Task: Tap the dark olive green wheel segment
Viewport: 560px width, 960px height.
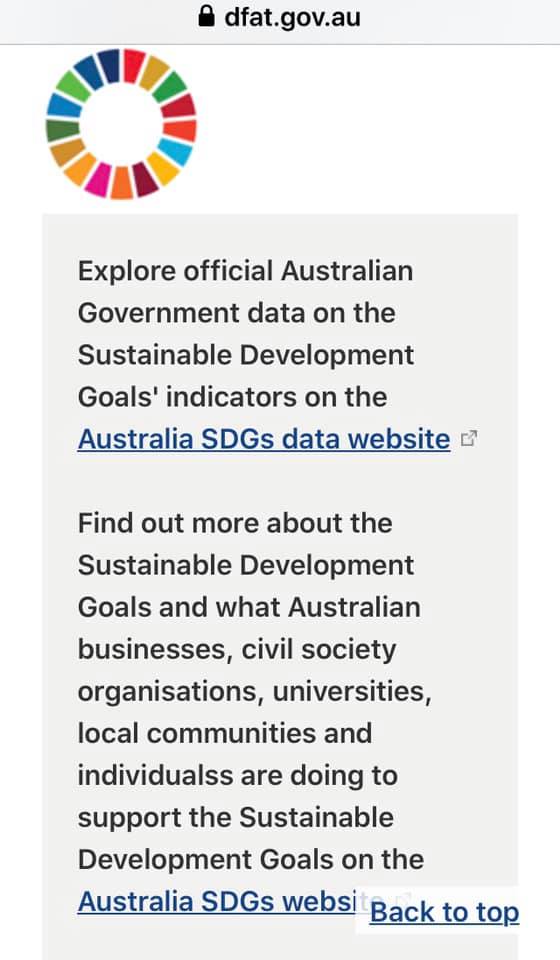Action: tap(62, 130)
